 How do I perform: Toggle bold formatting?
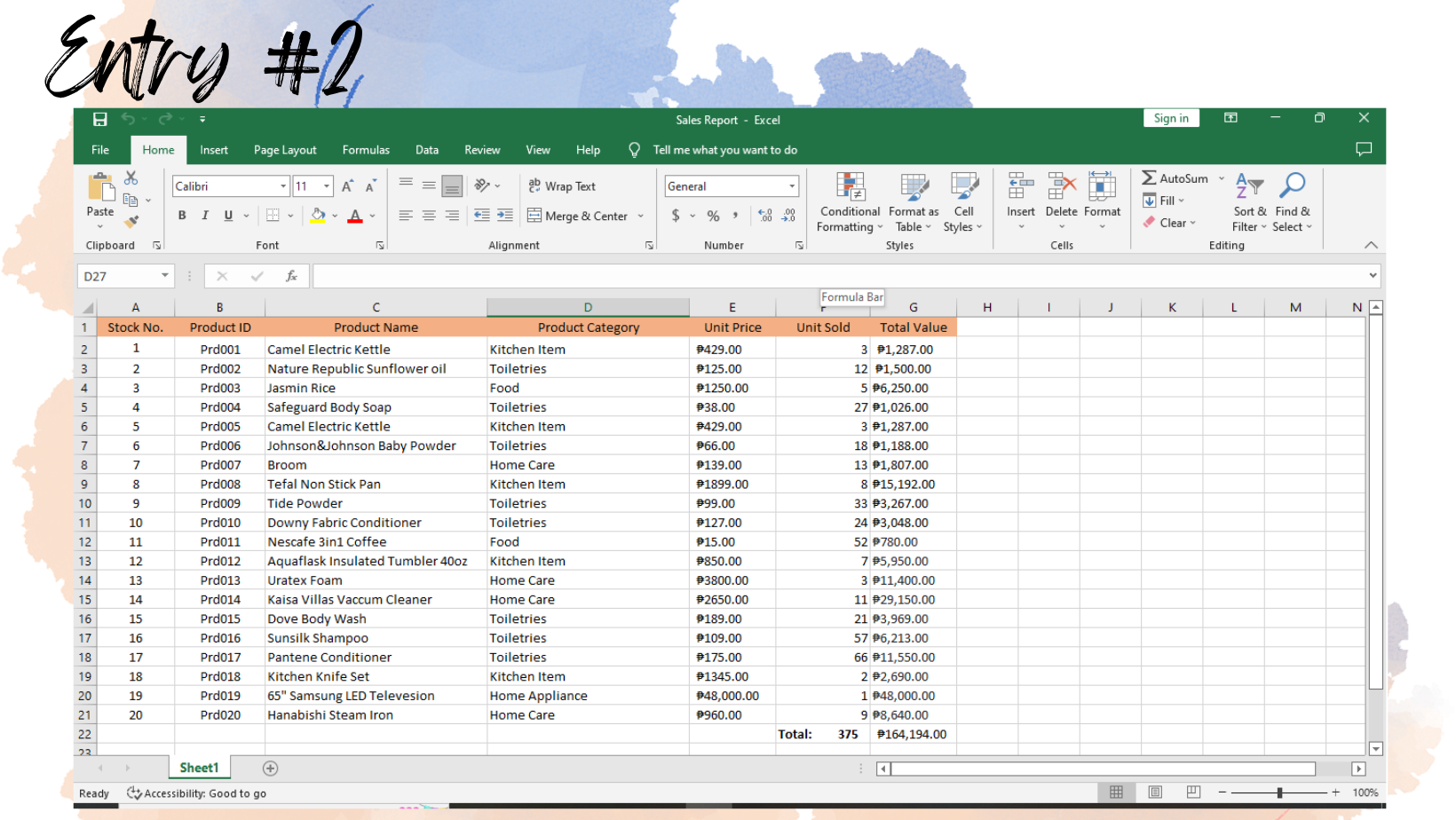(x=182, y=216)
